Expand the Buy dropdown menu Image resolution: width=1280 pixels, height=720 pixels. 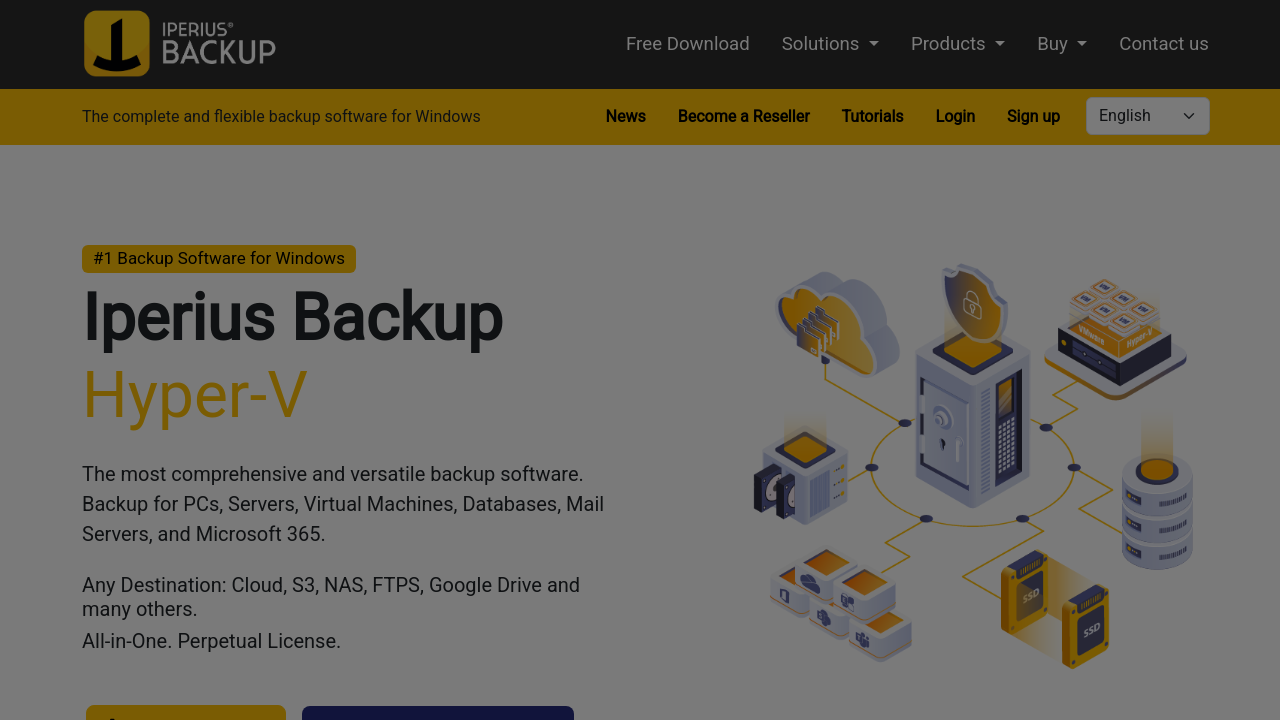coord(1061,44)
